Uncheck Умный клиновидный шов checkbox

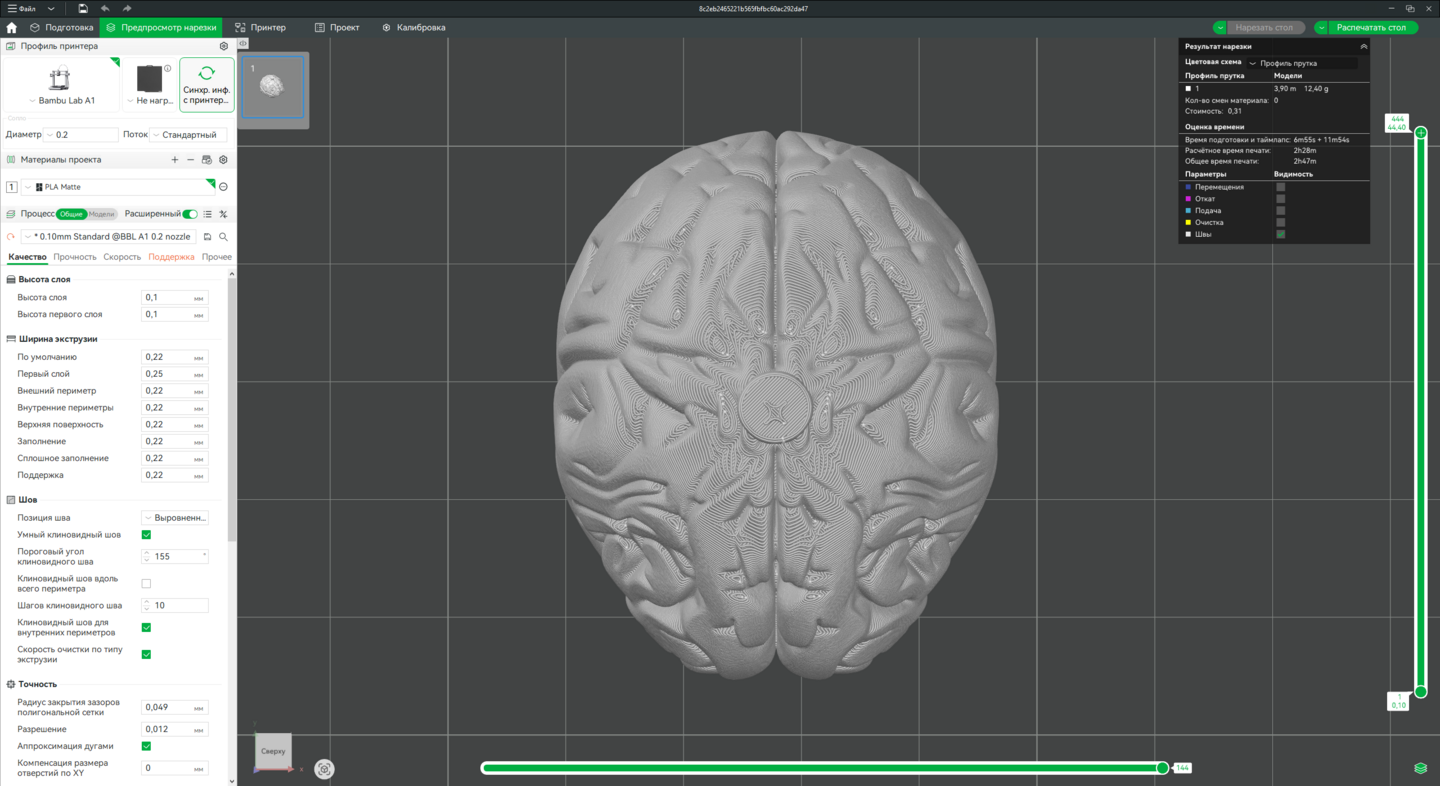pos(146,535)
